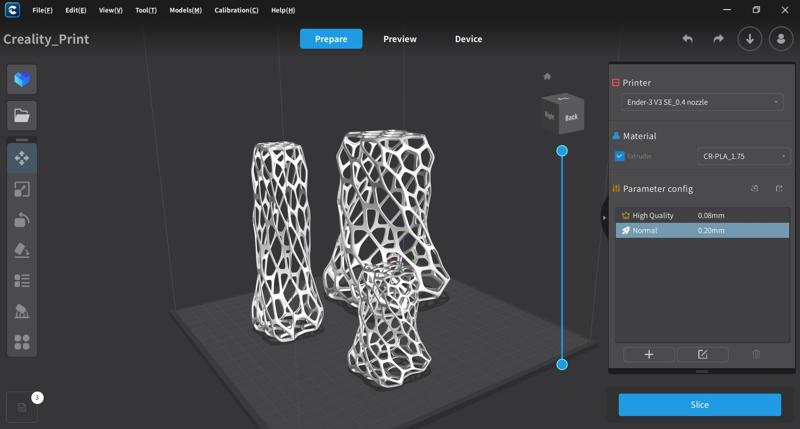The width and height of the screenshot is (800, 429).
Task: Select the Normal 0.20mm profile
Action: pyautogui.click(x=702, y=231)
